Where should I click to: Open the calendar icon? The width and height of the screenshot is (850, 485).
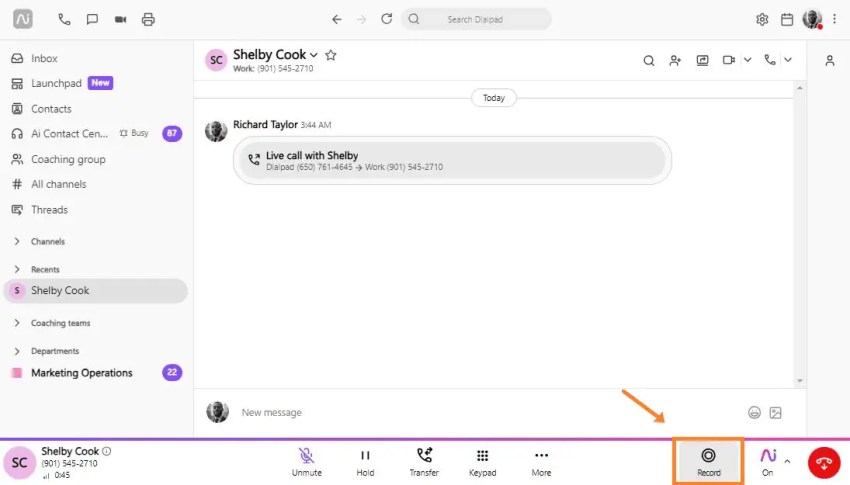click(x=787, y=20)
